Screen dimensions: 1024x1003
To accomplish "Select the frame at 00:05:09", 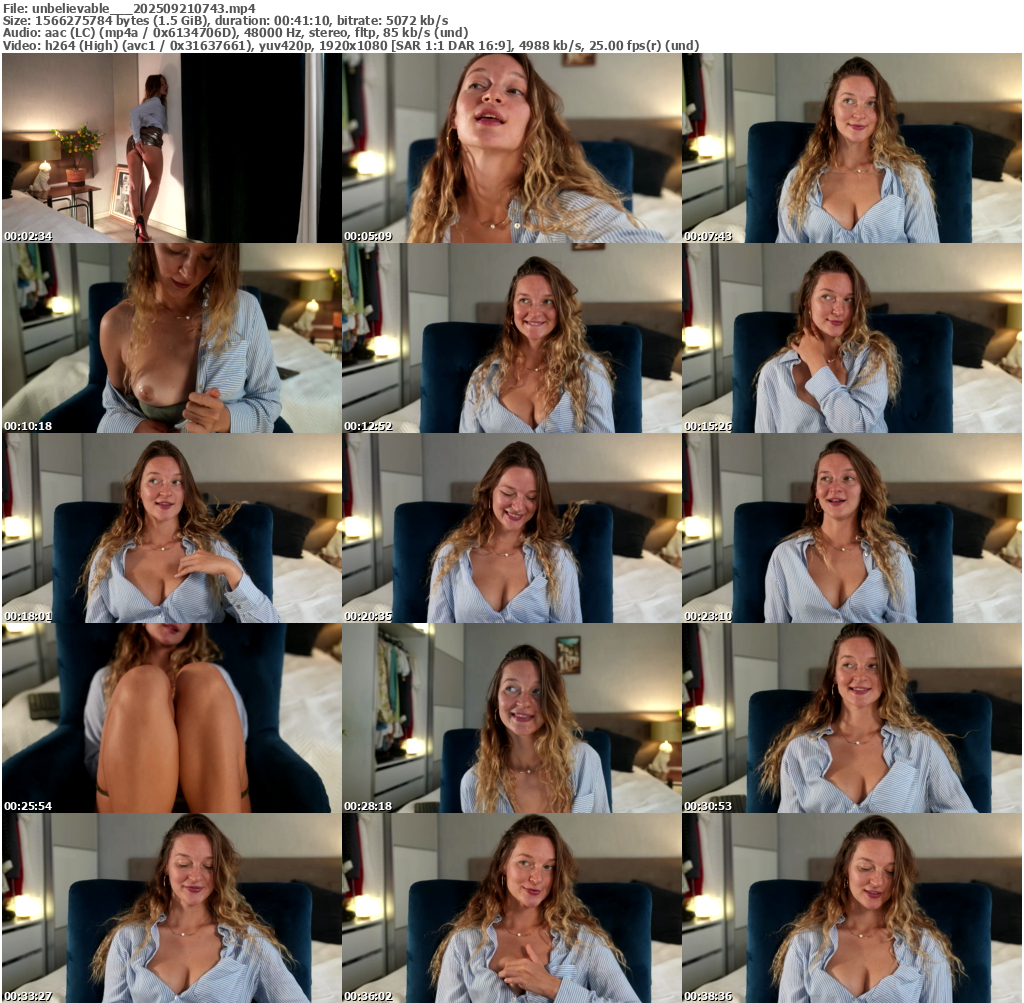I will click(512, 148).
